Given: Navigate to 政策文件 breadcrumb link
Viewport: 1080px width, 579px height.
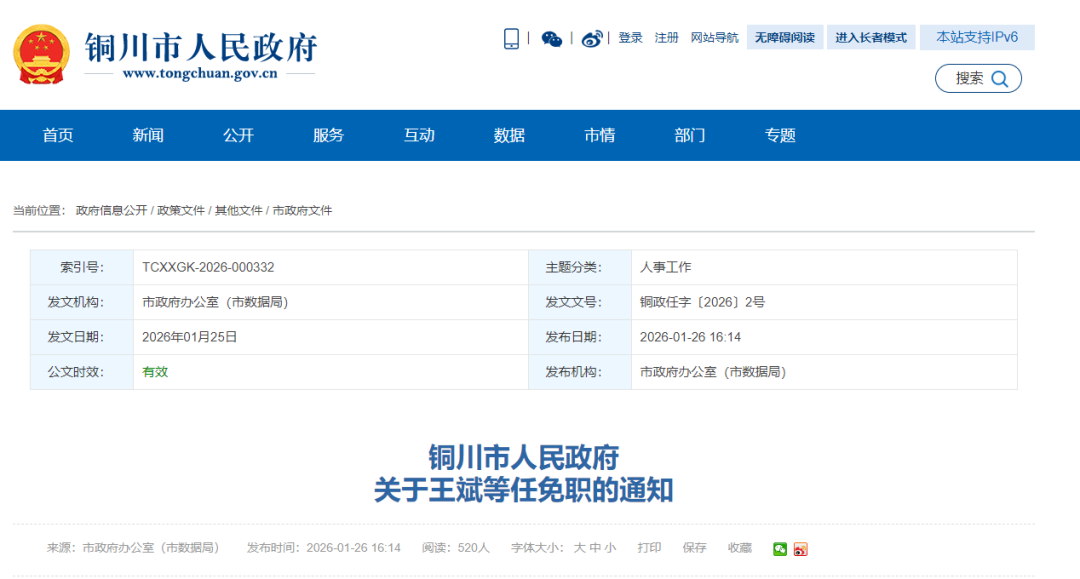Looking at the screenshot, I should pyautogui.click(x=180, y=210).
